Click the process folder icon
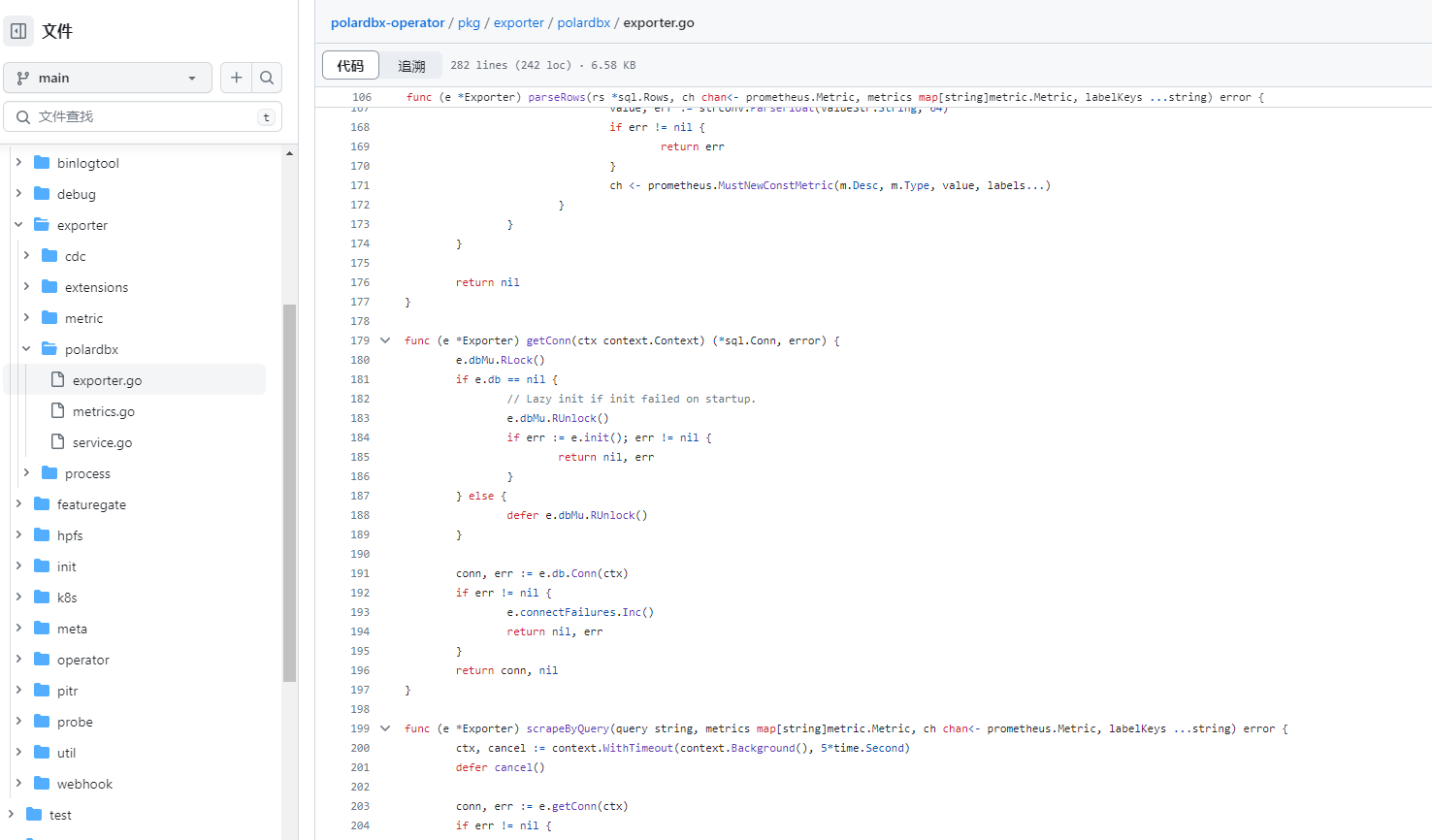The image size is (1432, 840). tap(49, 473)
